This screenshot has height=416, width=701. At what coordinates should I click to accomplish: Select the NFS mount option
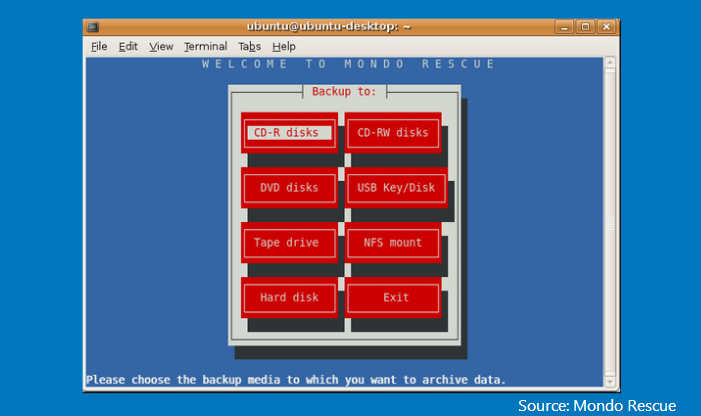click(x=392, y=243)
